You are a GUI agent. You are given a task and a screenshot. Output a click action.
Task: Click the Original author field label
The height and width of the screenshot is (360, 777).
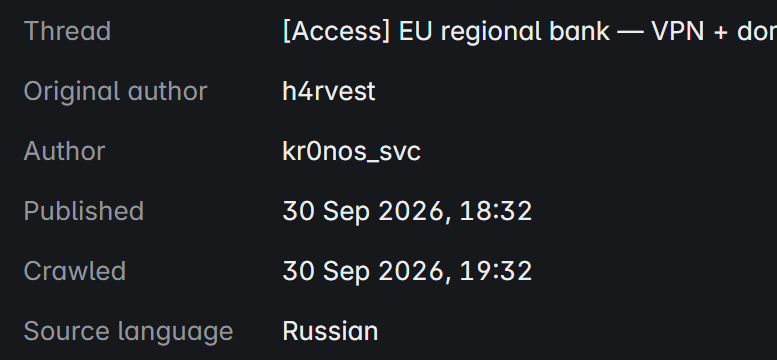115,92
